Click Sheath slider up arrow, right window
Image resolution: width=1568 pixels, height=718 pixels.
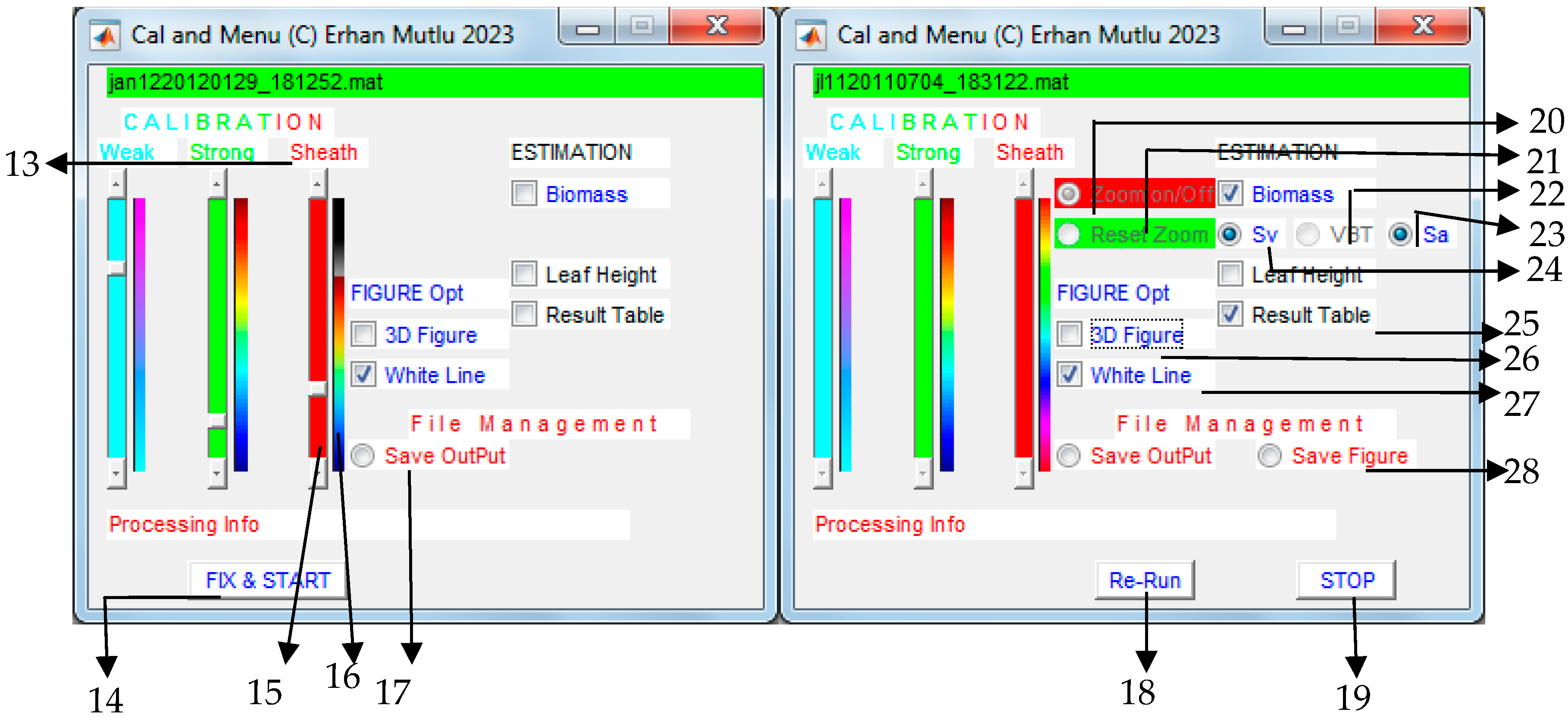pos(1023,184)
